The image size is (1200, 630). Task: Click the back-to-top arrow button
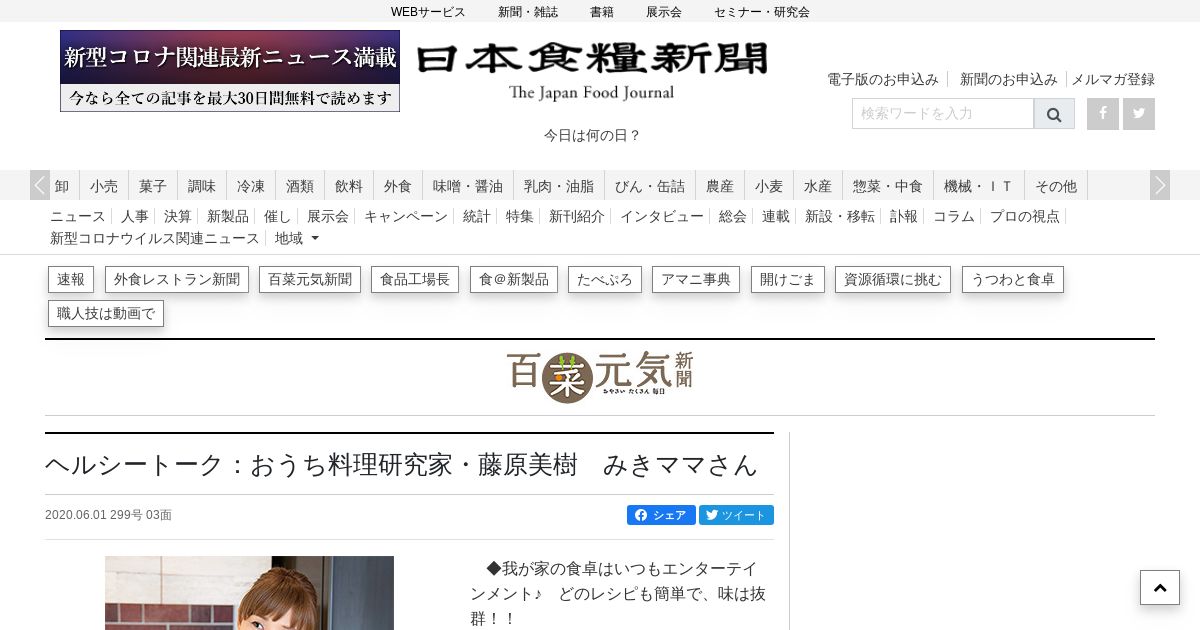point(1160,588)
